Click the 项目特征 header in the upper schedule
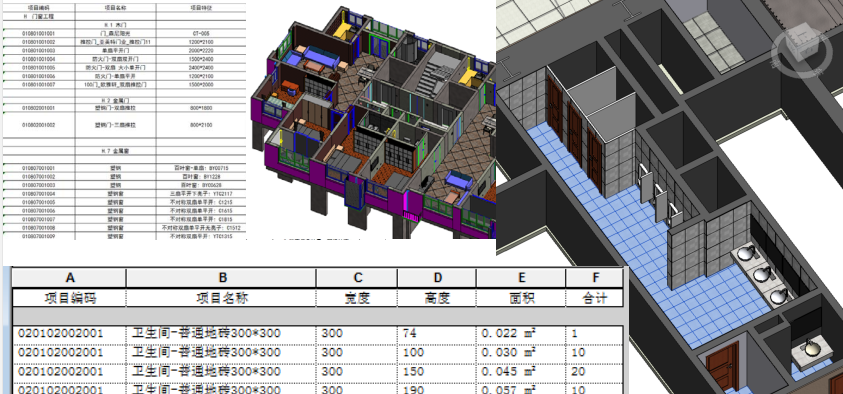Image resolution: width=843 pixels, height=394 pixels. [200, 8]
